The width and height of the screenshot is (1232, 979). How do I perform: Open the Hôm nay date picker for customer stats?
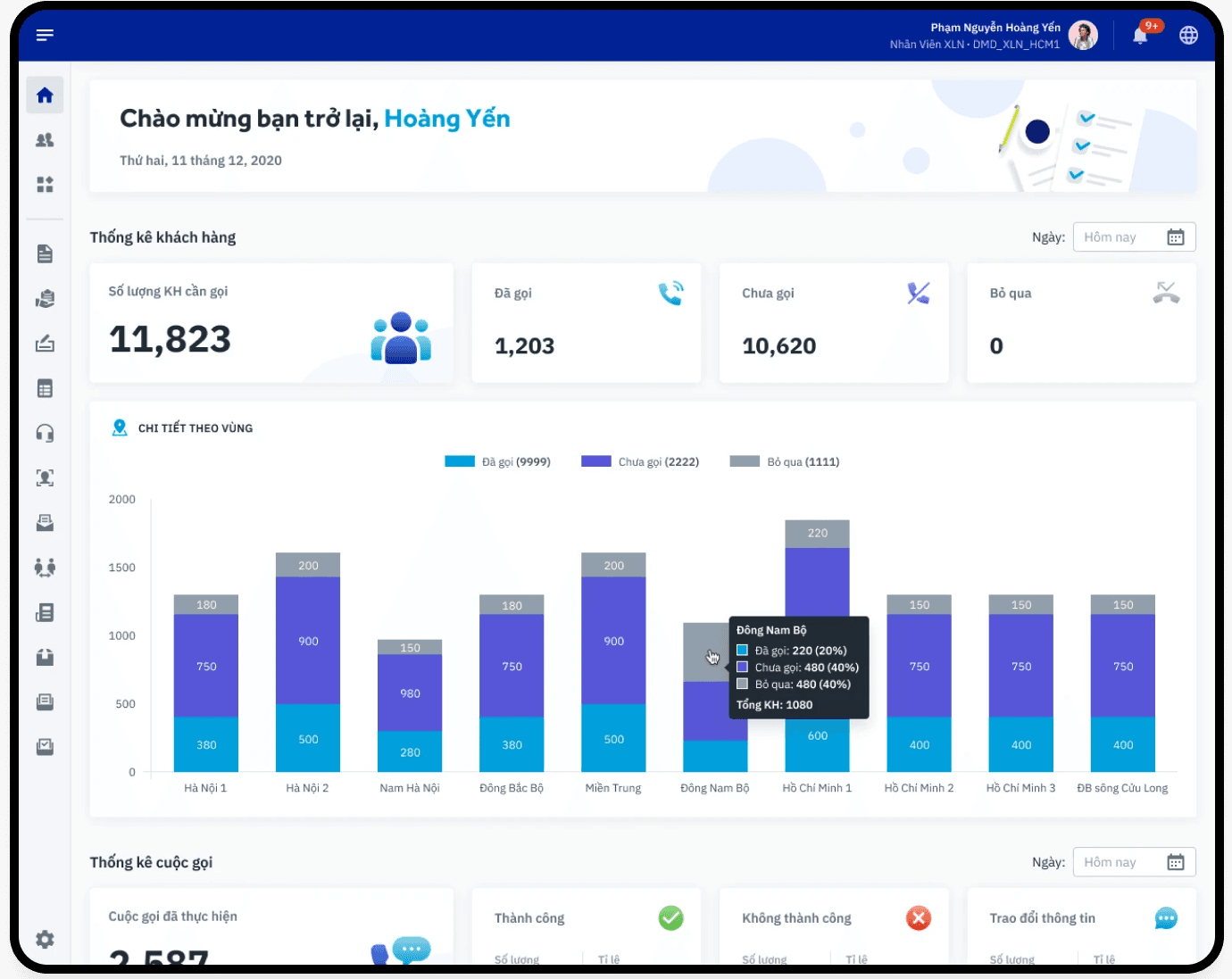pyautogui.click(x=1134, y=237)
